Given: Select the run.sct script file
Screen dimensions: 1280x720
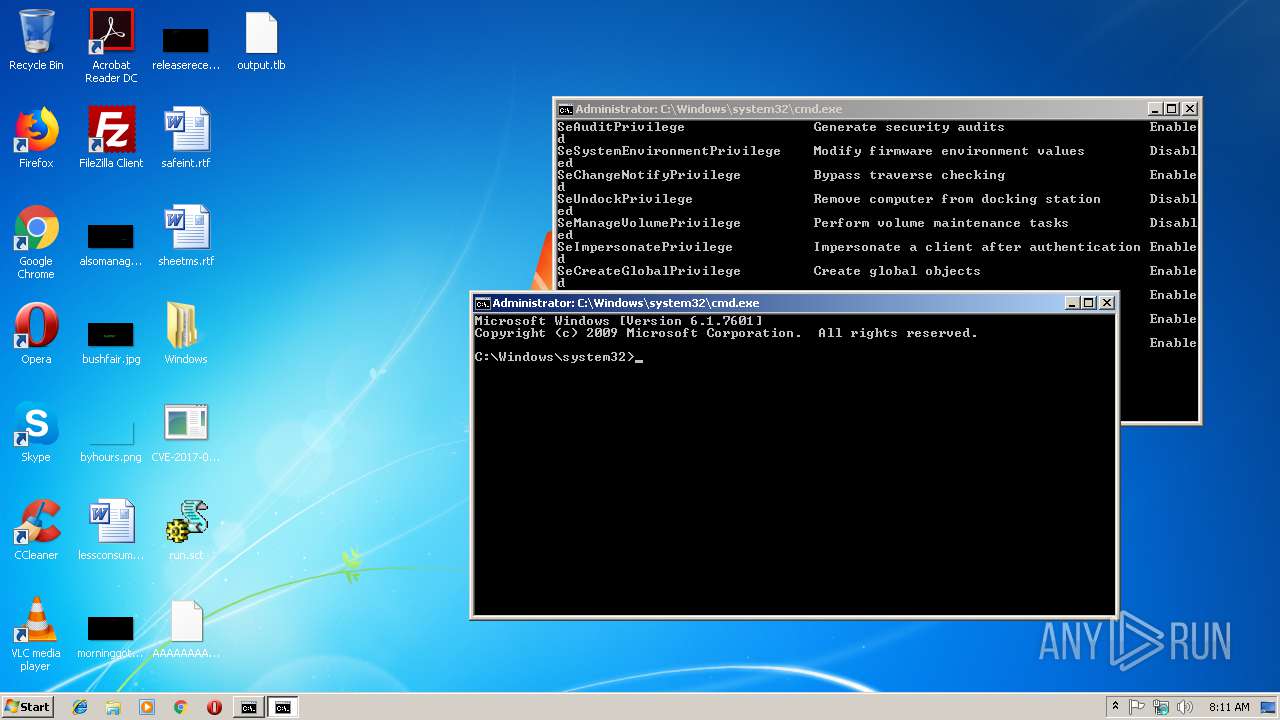Looking at the screenshot, I should [186, 531].
